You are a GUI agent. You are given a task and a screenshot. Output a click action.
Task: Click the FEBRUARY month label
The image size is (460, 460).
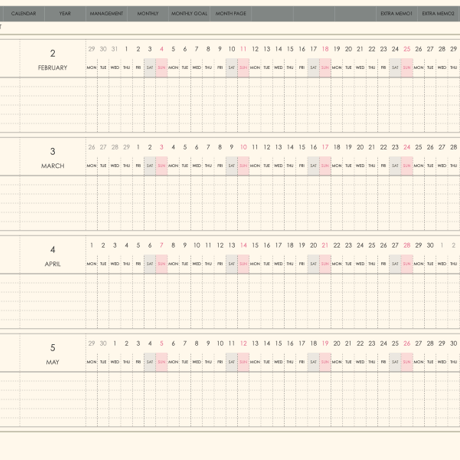click(53, 68)
